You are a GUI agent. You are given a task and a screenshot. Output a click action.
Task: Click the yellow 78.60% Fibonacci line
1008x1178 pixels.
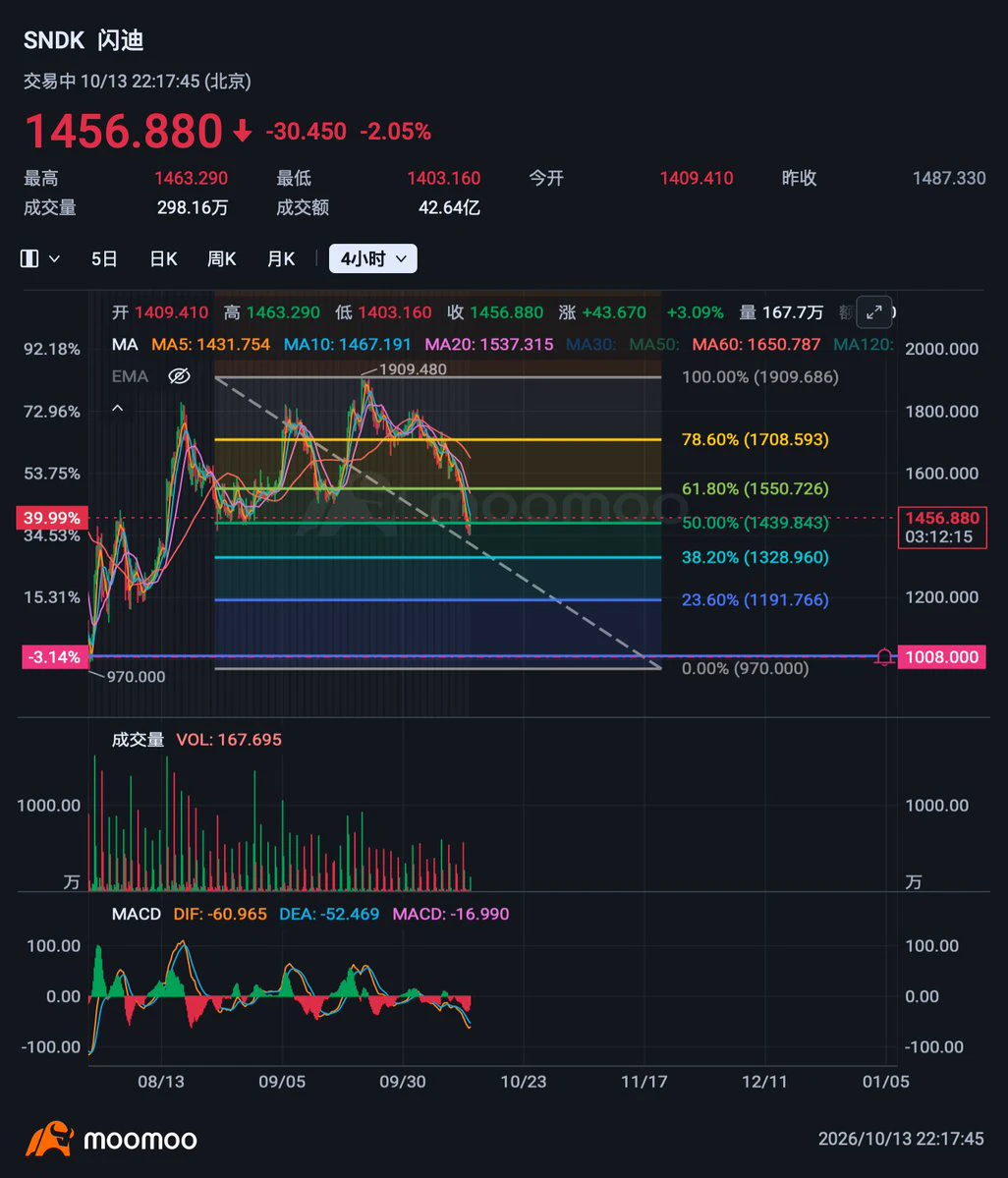click(x=438, y=439)
